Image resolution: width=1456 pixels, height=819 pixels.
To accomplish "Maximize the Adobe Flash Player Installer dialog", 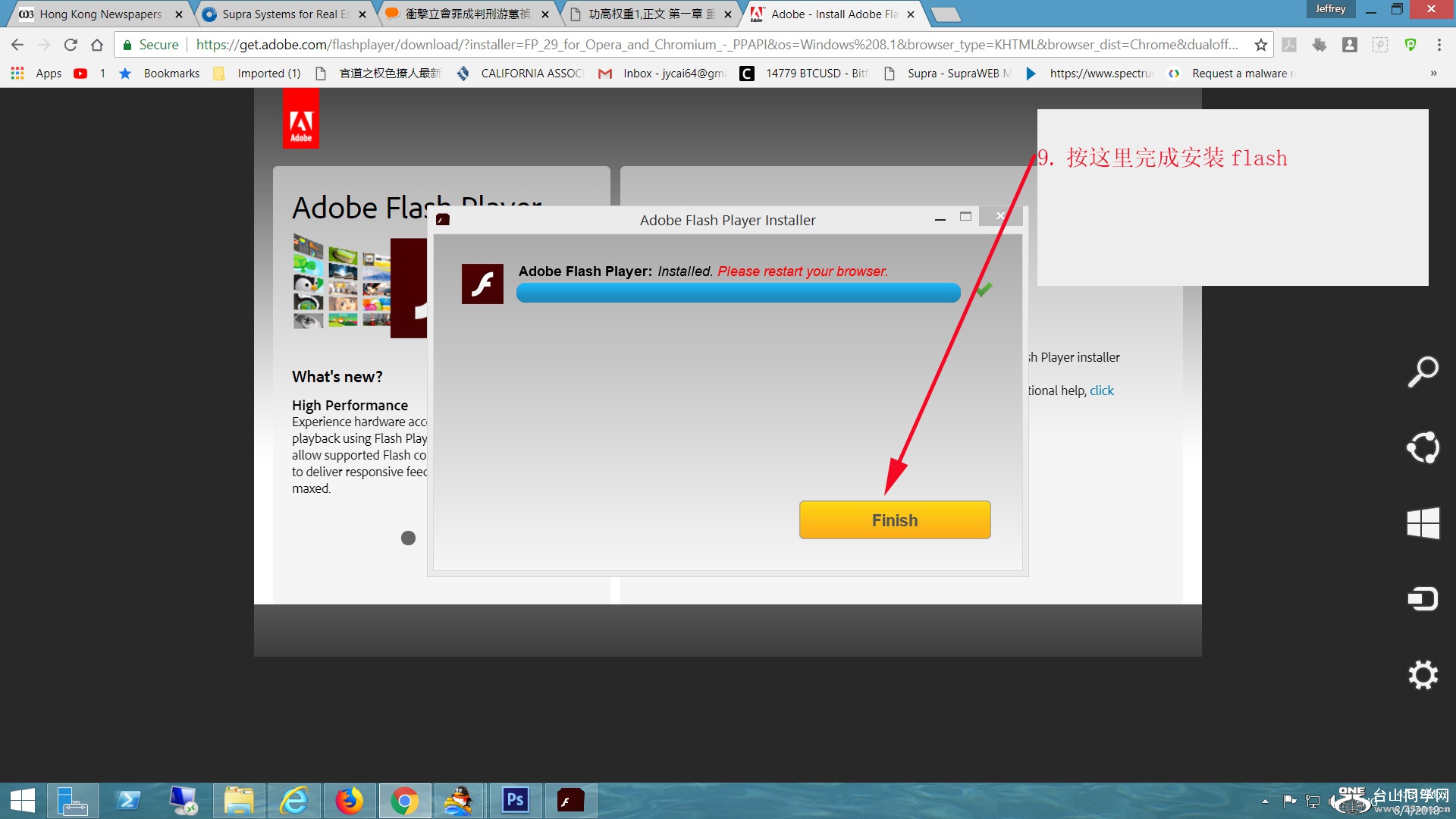I will tap(965, 217).
